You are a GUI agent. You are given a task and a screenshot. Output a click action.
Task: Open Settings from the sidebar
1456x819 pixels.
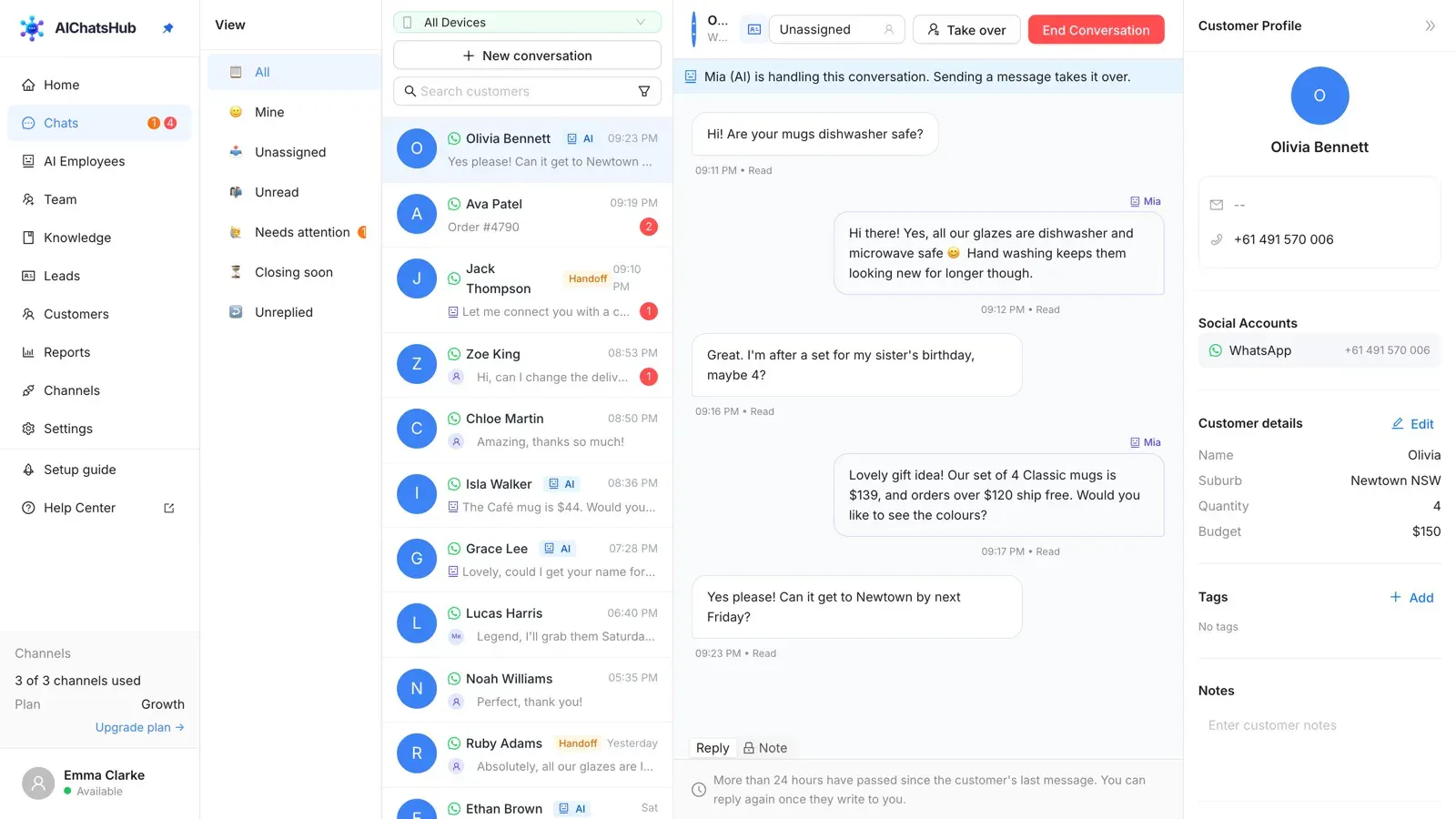point(99,429)
